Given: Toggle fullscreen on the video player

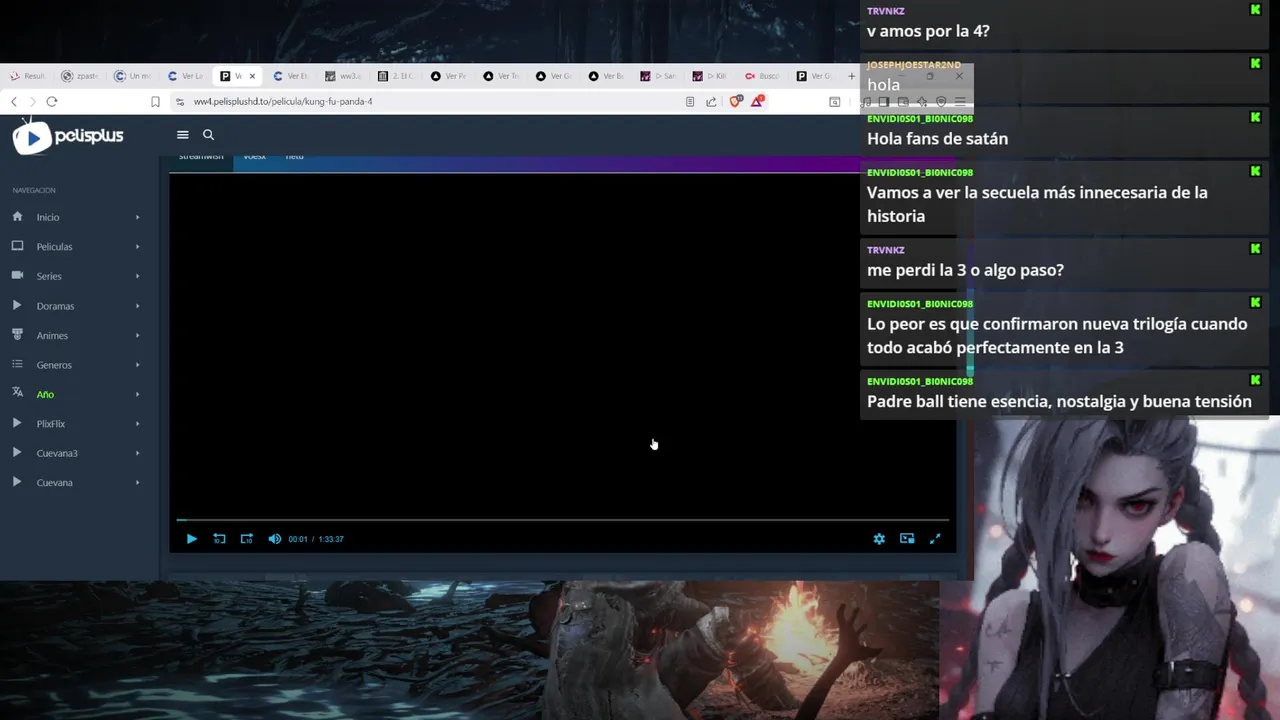Looking at the screenshot, I should point(935,539).
